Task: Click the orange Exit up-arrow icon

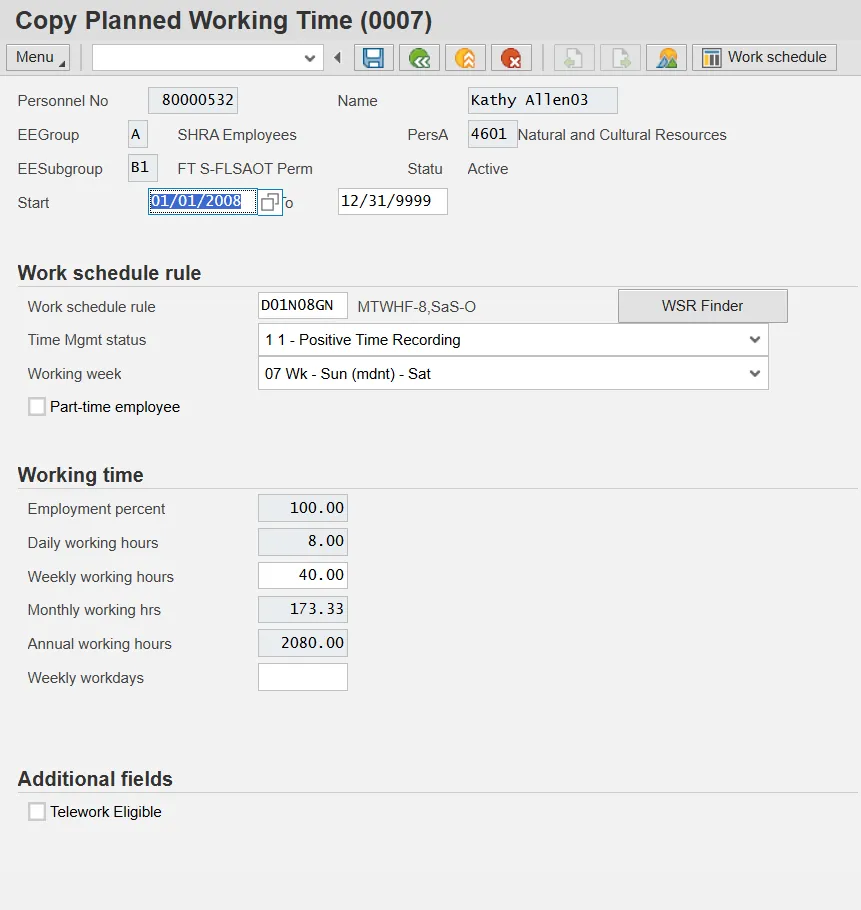Action: point(465,58)
